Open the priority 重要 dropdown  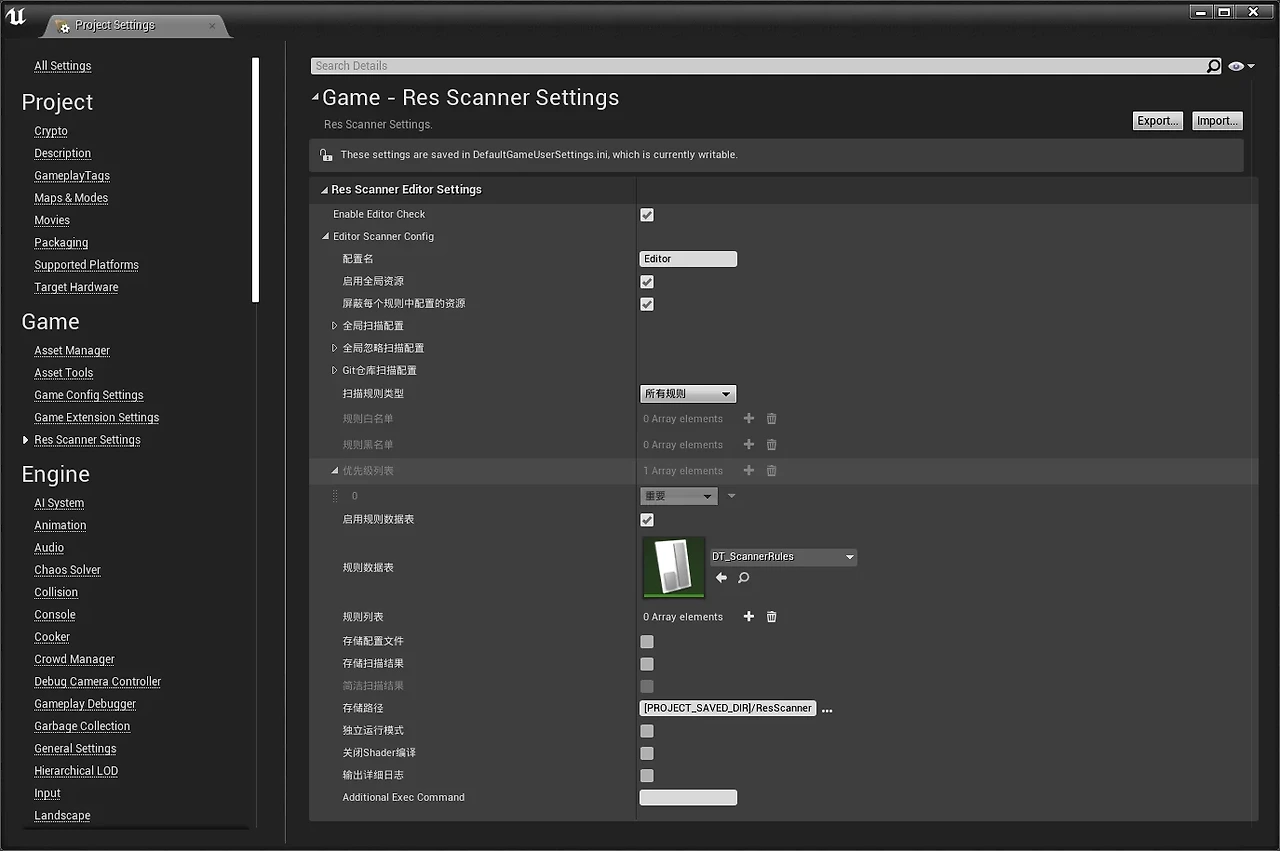tap(679, 496)
